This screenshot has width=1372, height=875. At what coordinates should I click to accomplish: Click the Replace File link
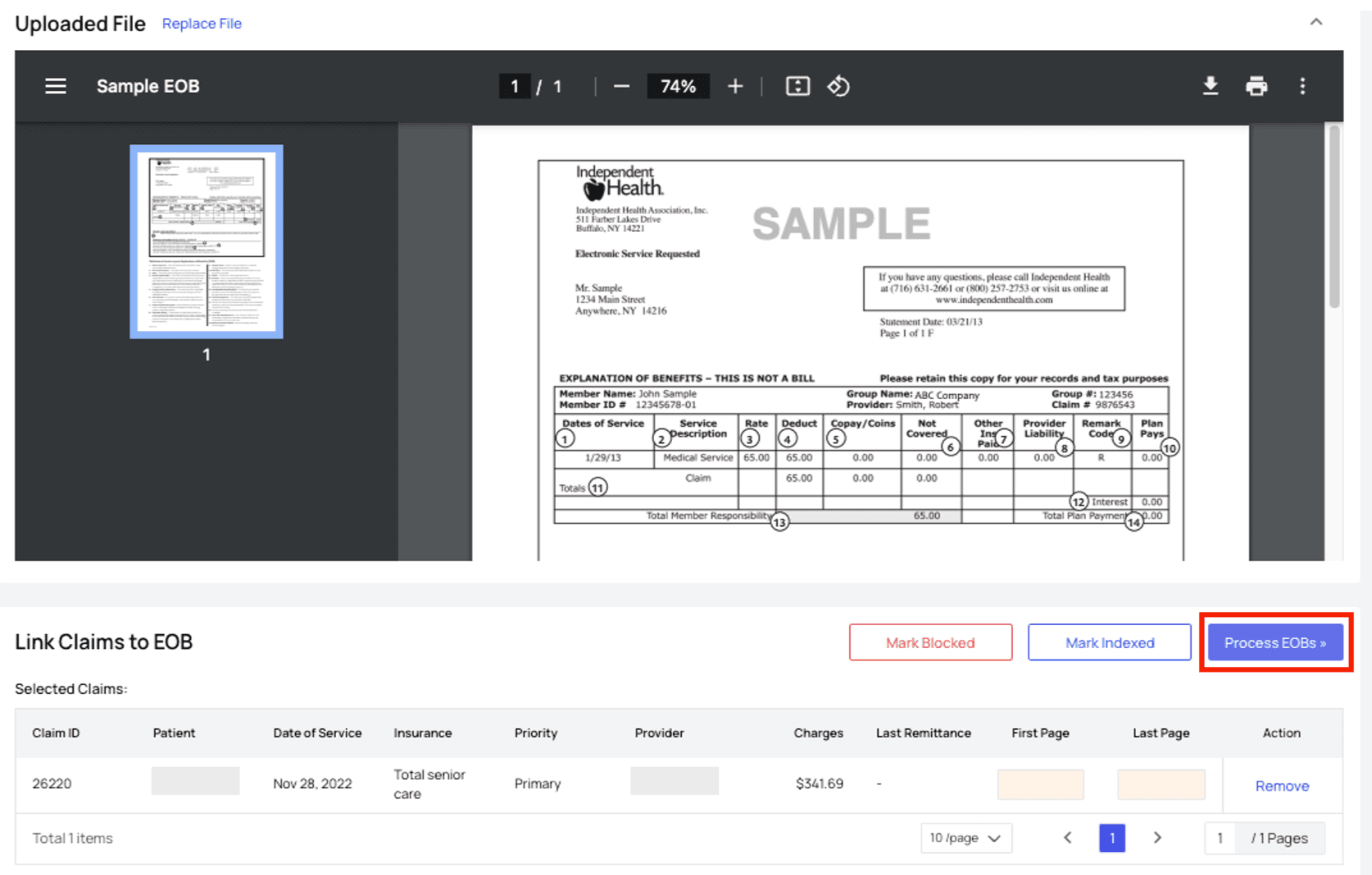[x=202, y=24]
